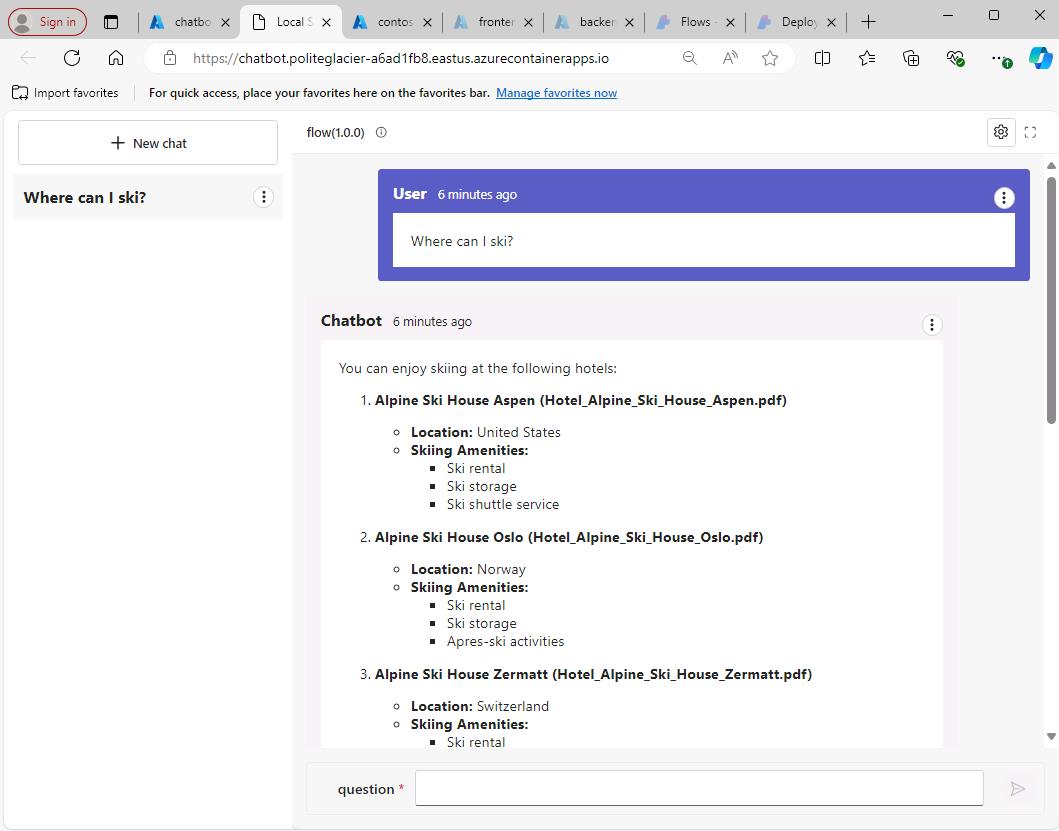Image resolution: width=1059 pixels, height=831 pixels.
Task: Send the question with arrow icon
Action: (x=1018, y=788)
